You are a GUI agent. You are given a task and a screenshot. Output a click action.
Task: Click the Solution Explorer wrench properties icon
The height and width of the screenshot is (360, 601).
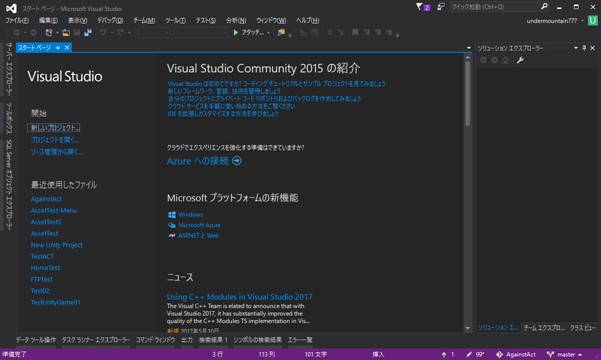(520, 60)
